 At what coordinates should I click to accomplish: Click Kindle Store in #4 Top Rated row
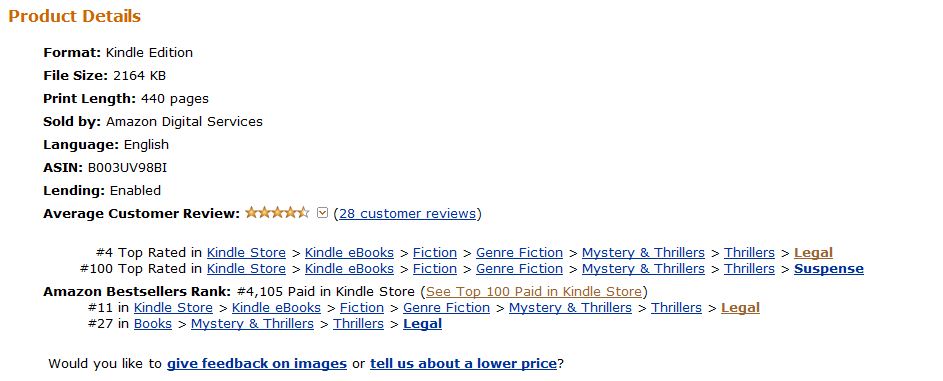pos(246,253)
